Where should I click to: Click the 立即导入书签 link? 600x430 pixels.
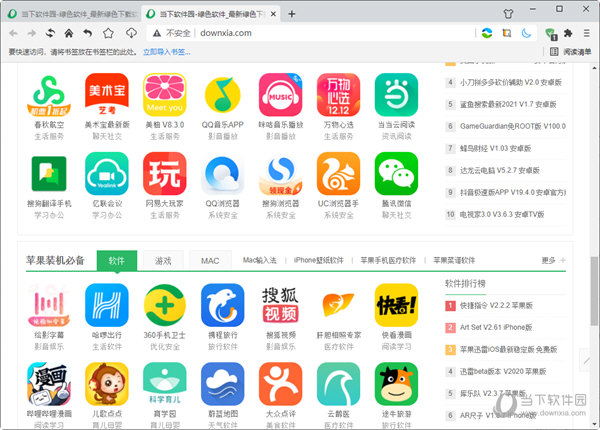[x=166, y=52]
